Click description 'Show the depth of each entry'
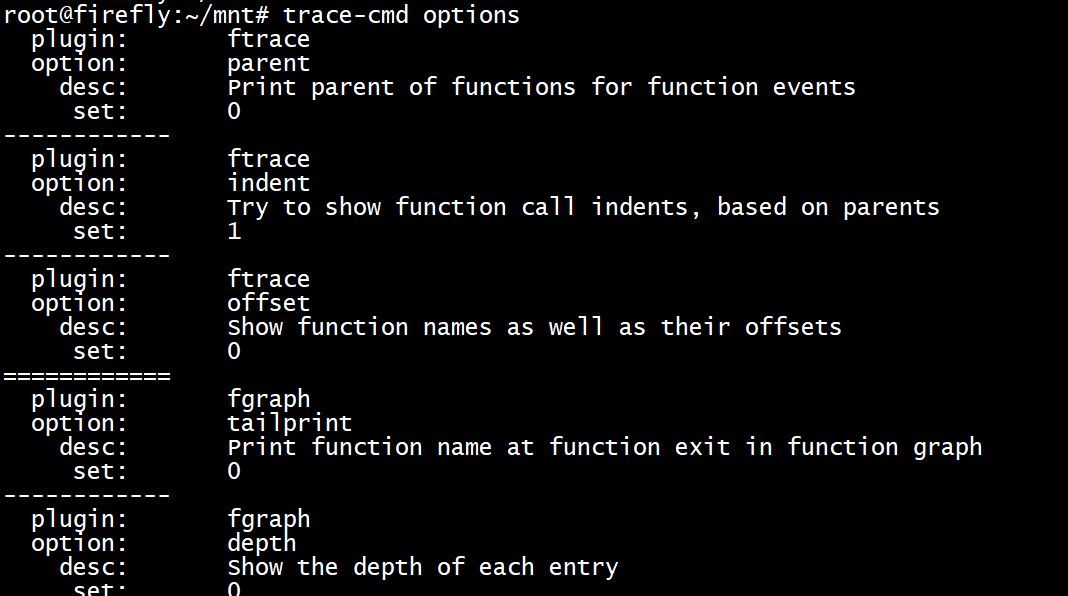The height and width of the screenshot is (596, 1068). click(422, 567)
